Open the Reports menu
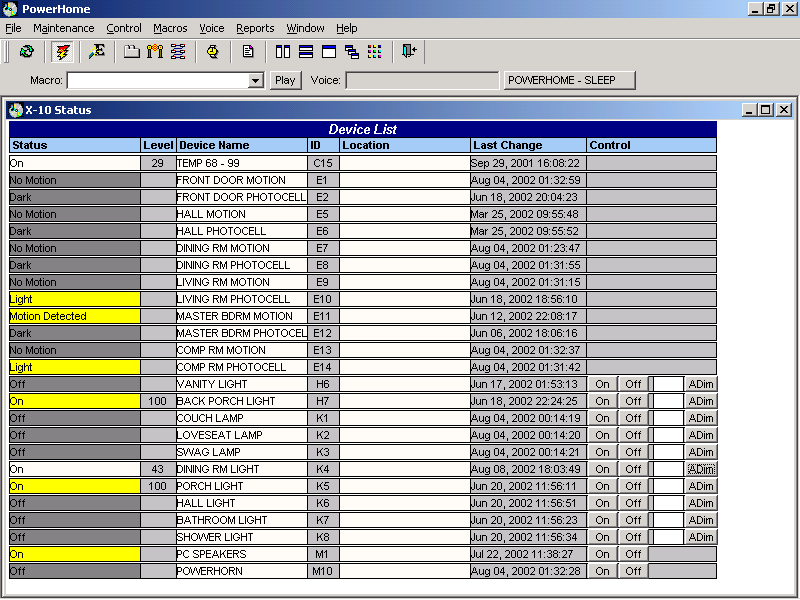Image resolution: width=800 pixels, height=600 pixels. point(255,29)
